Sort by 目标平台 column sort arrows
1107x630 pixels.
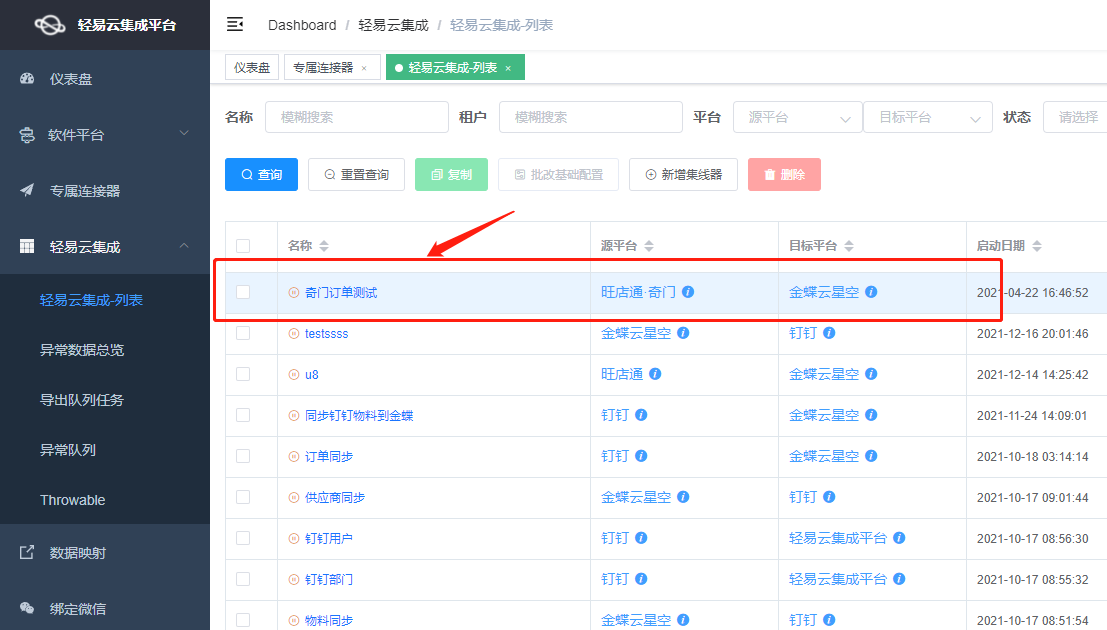pyautogui.click(x=849, y=246)
